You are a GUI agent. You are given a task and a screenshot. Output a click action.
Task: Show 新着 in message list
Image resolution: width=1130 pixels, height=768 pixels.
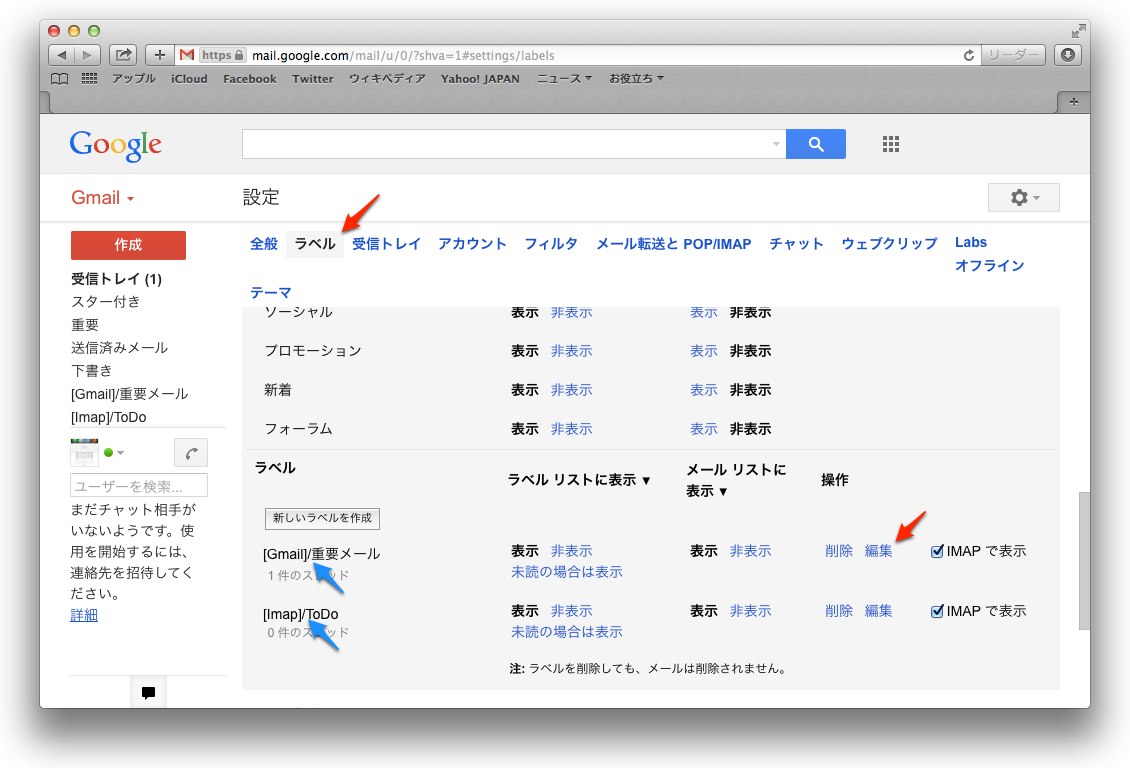[703, 390]
